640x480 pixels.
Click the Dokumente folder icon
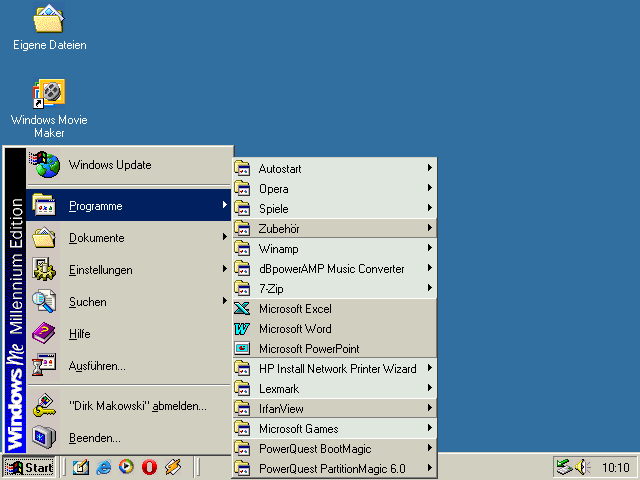click(x=44, y=238)
